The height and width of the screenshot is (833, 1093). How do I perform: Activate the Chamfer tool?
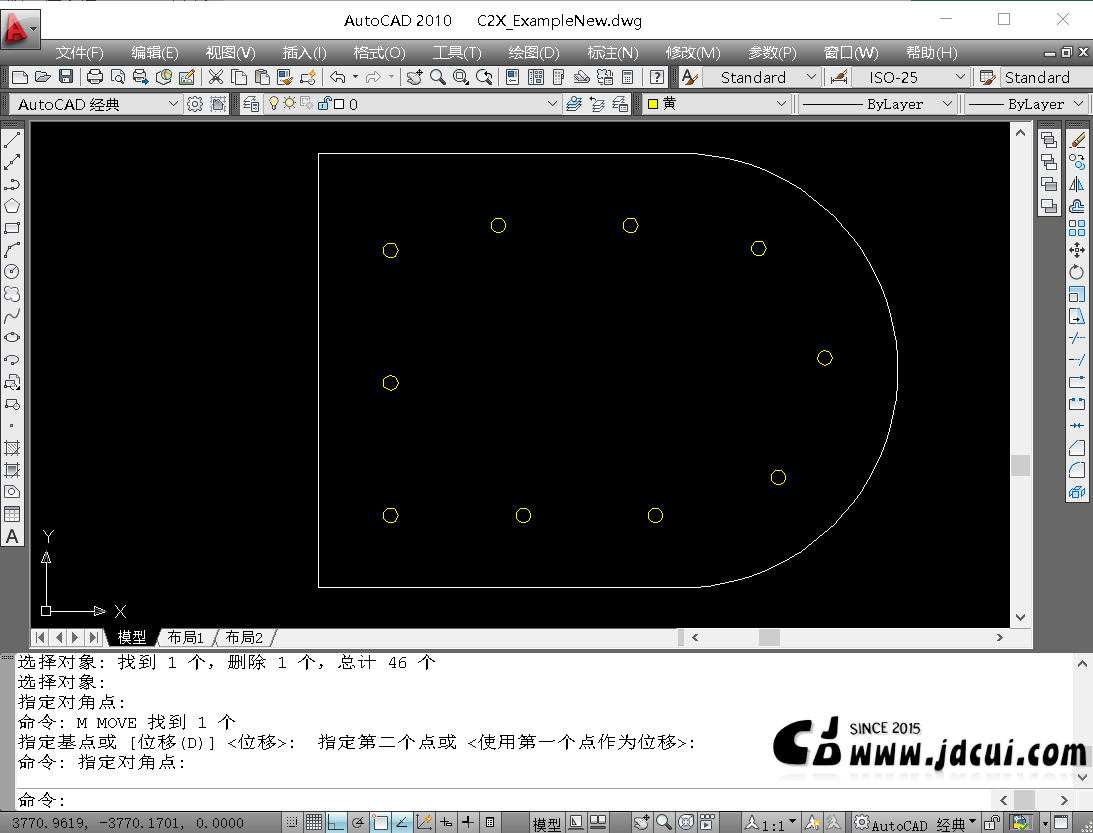[x=1077, y=448]
